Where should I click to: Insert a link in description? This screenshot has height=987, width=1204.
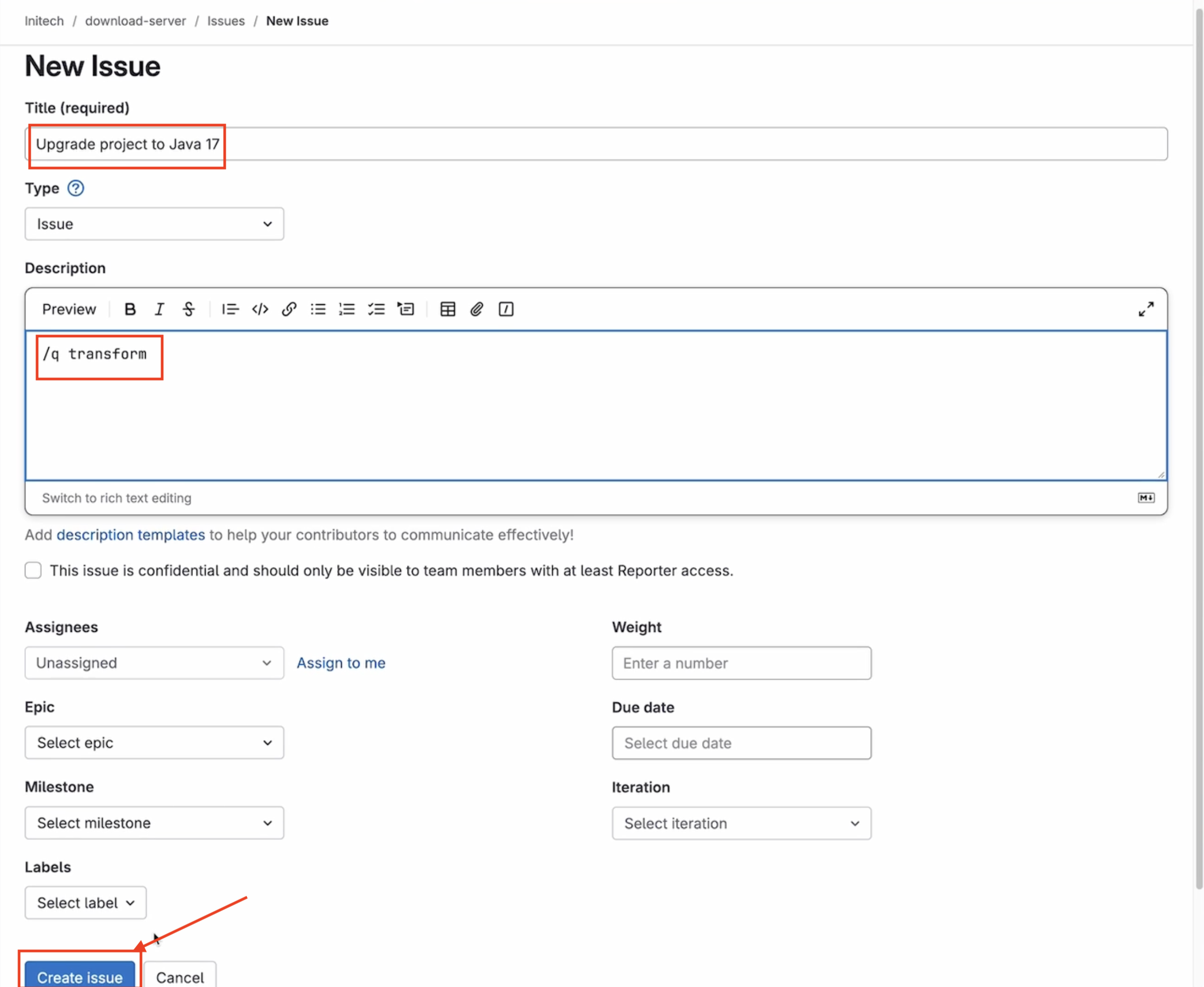pos(289,309)
